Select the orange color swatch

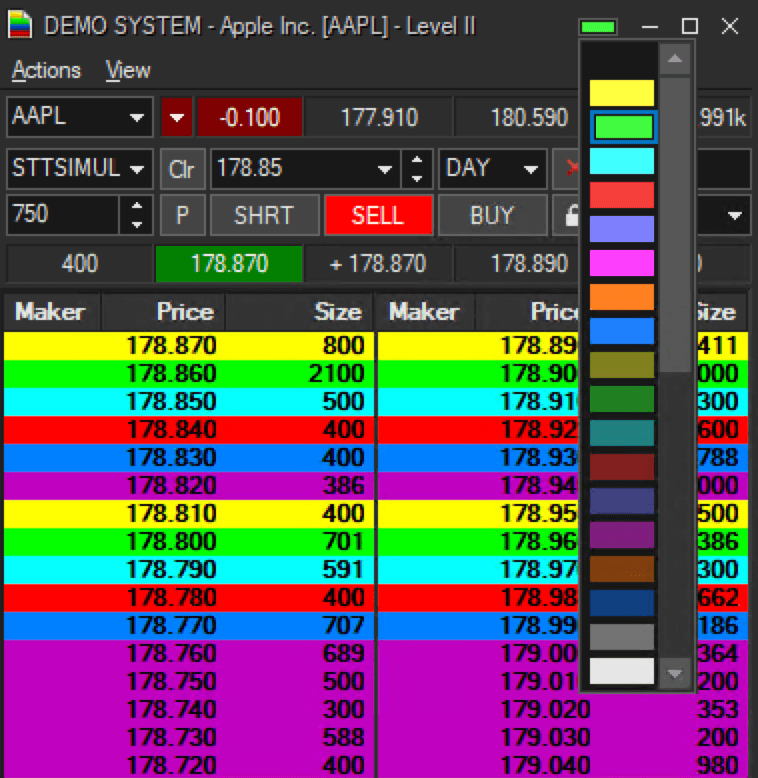[622, 297]
